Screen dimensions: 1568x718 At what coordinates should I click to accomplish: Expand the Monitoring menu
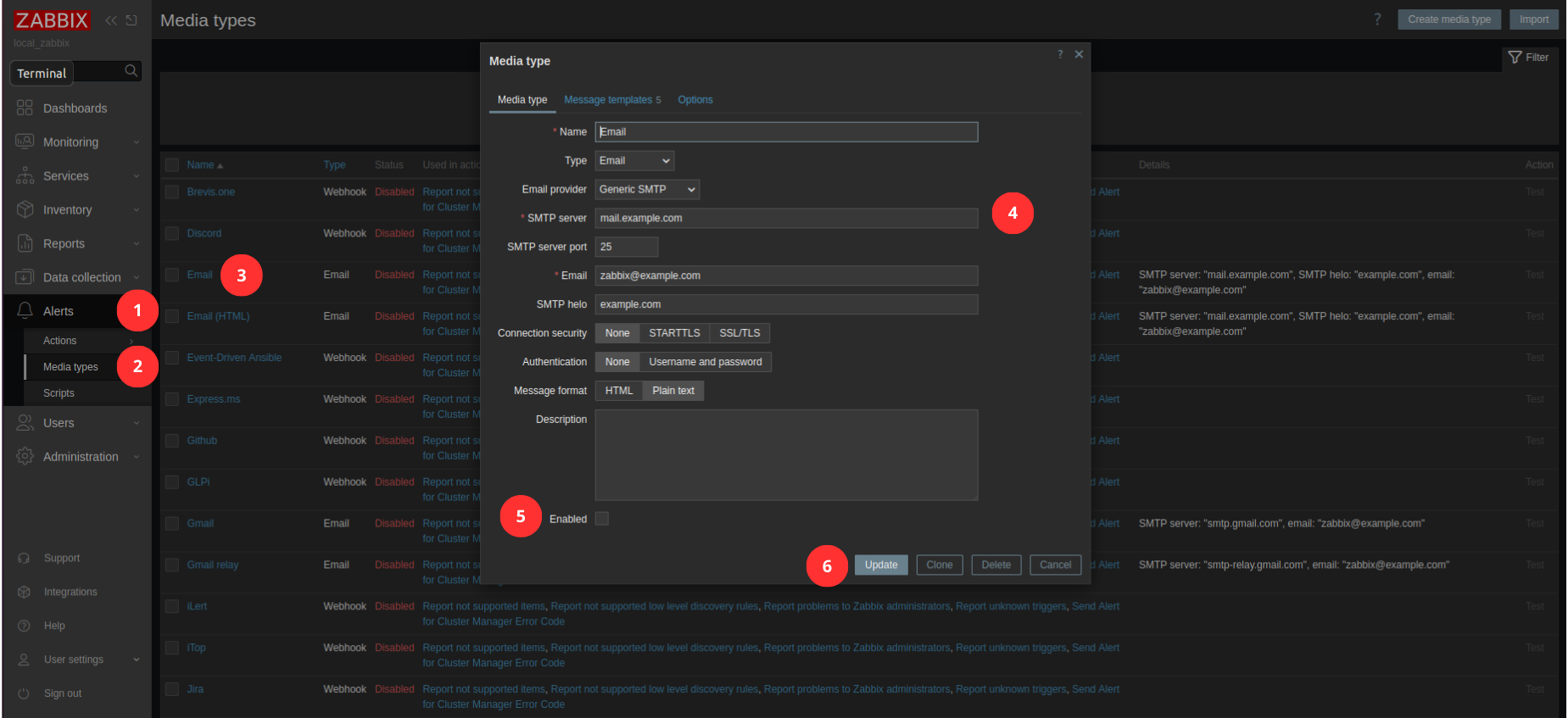pyautogui.click(x=137, y=142)
